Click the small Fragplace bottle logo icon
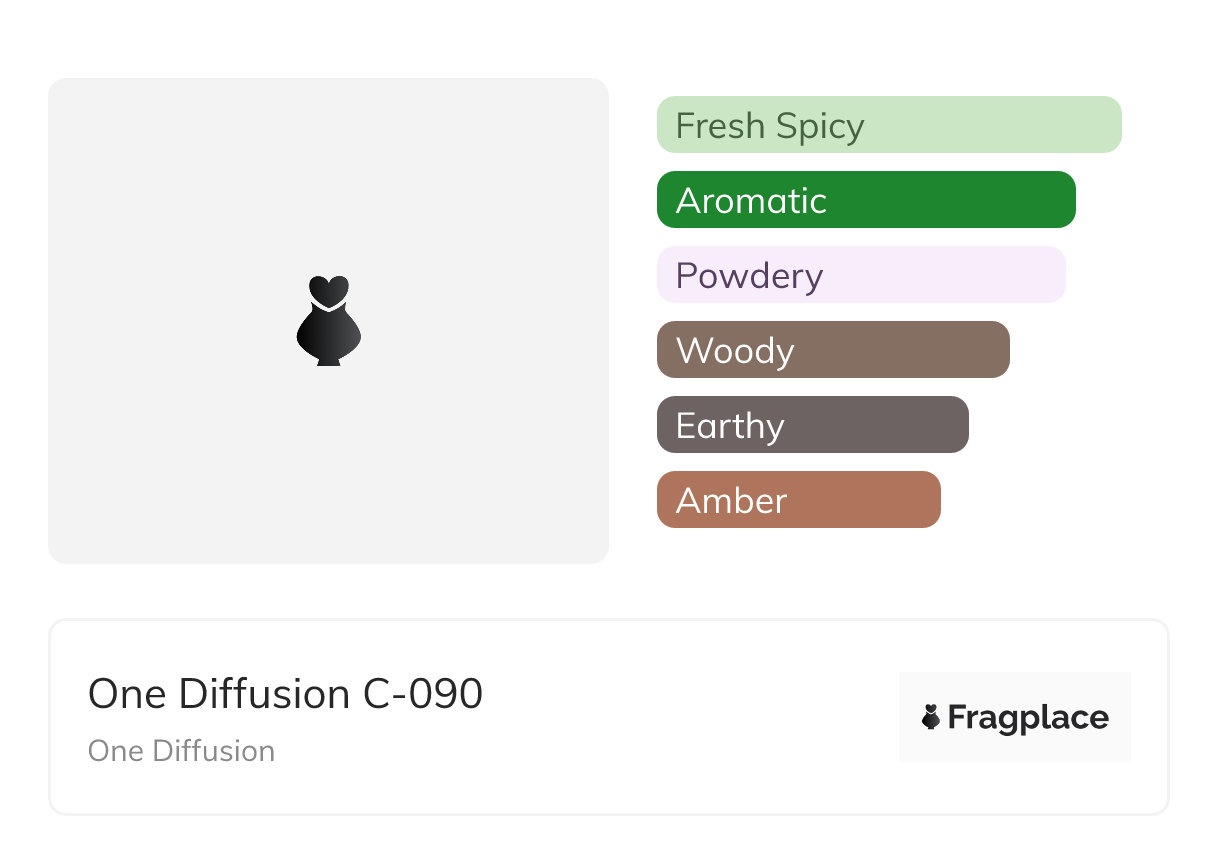1218x864 pixels. click(931, 717)
